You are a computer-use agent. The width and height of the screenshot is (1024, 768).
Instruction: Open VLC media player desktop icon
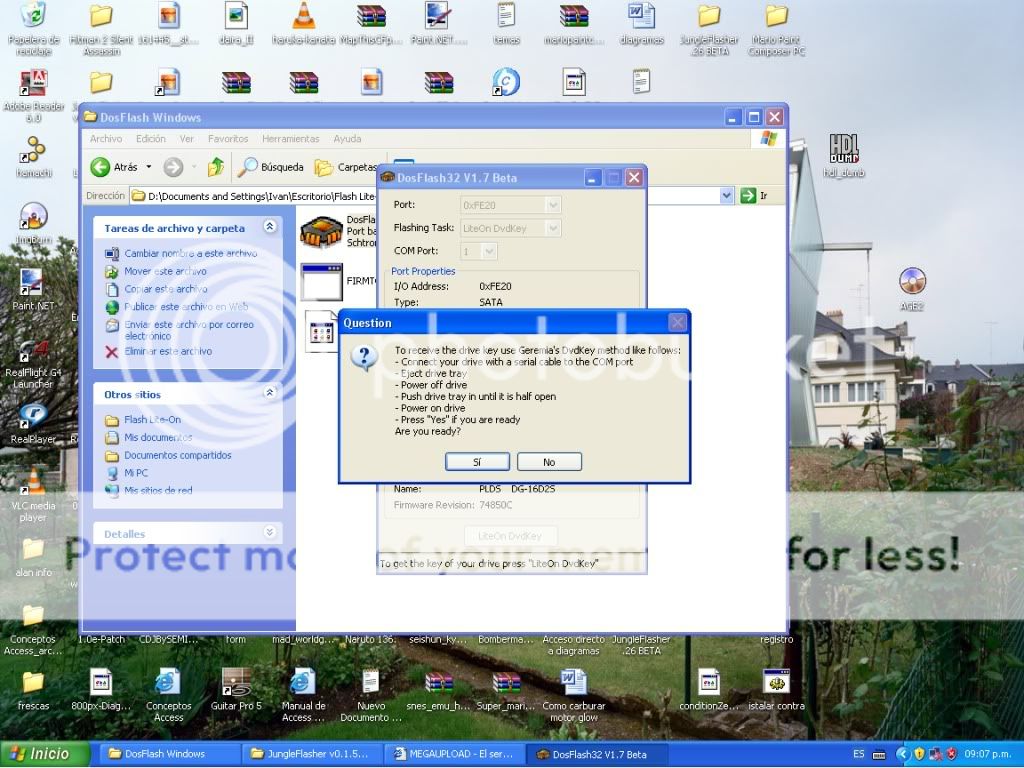pyautogui.click(x=34, y=484)
